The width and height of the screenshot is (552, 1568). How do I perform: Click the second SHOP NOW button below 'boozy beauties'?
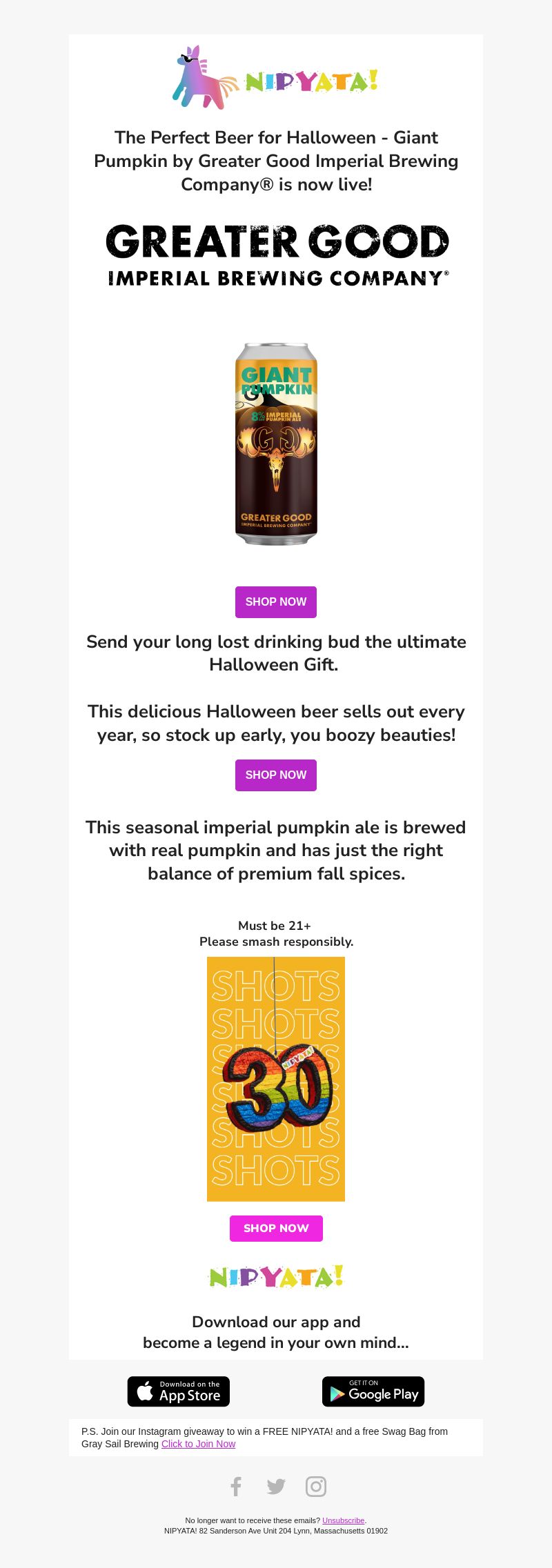coord(276,775)
